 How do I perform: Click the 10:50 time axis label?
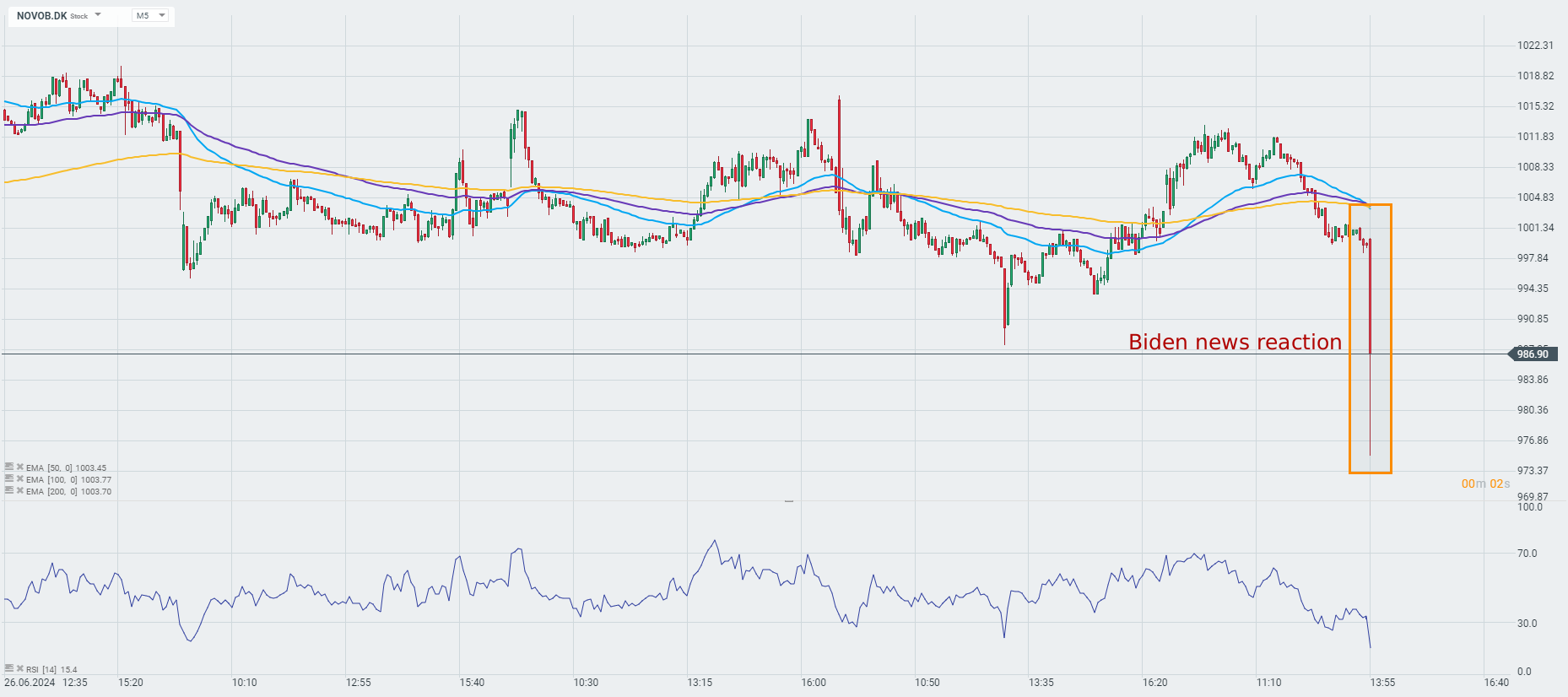pos(927,683)
